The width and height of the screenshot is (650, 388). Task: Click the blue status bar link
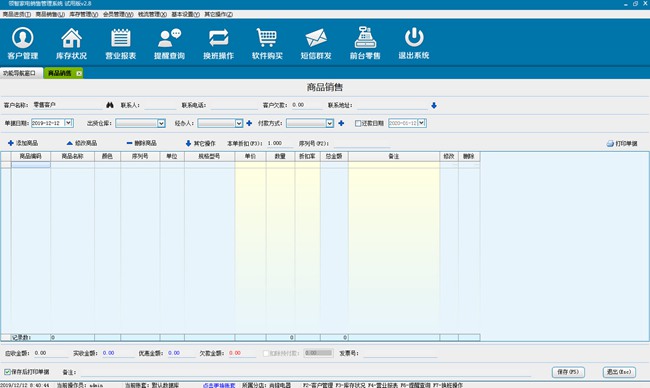pos(219,385)
